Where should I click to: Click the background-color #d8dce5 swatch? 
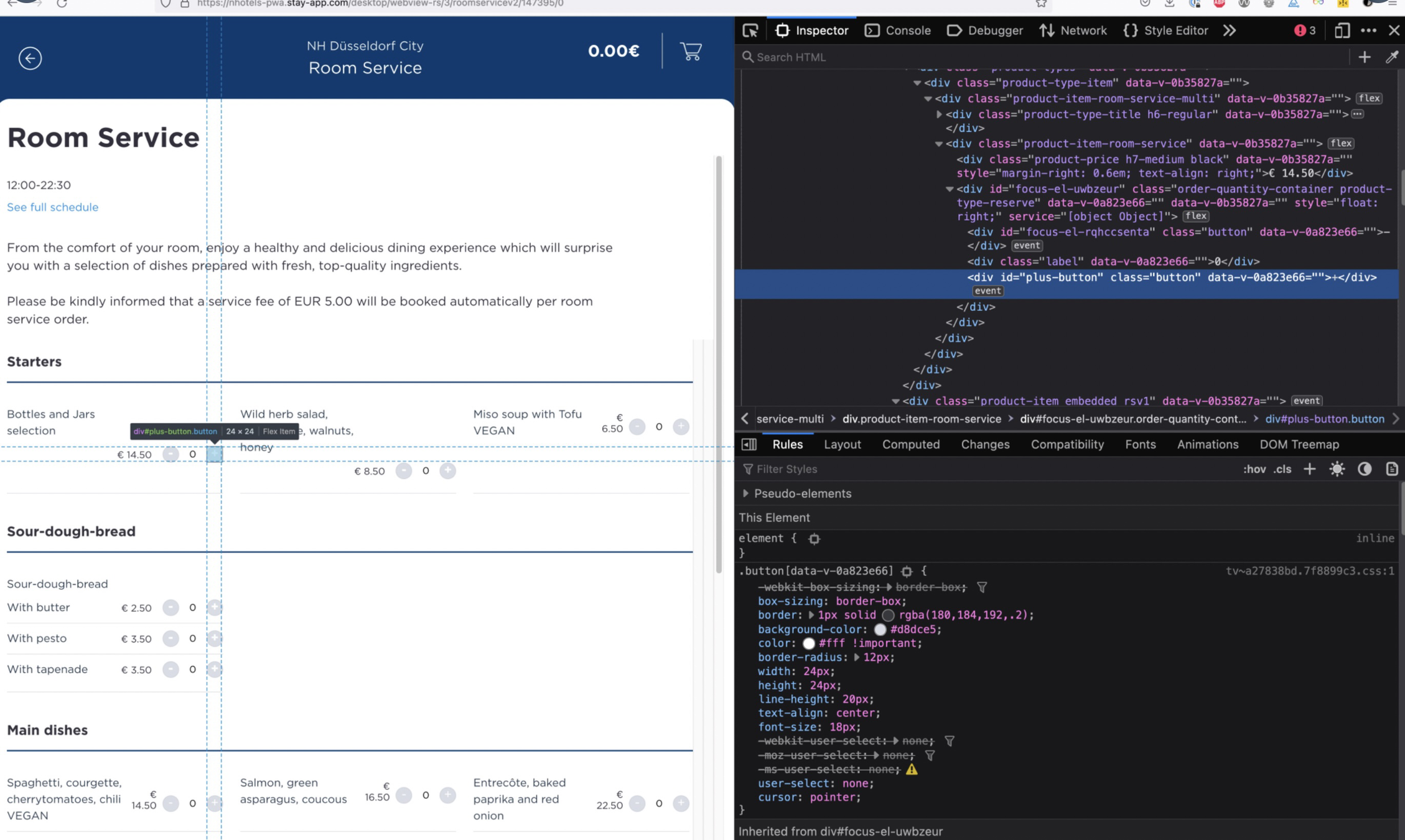click(880, 629)
